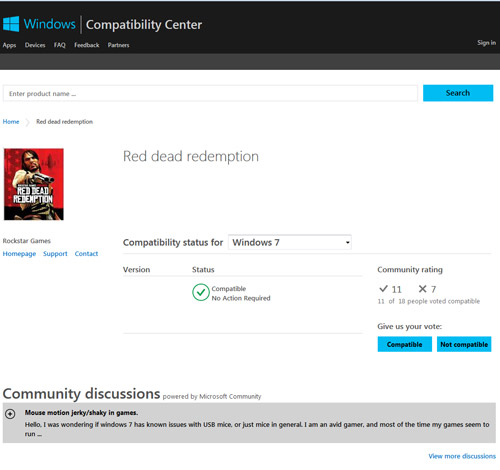This screenshot has height=470, width=500.
Task: Click the Version column header
Action: (x=137, y=270)
